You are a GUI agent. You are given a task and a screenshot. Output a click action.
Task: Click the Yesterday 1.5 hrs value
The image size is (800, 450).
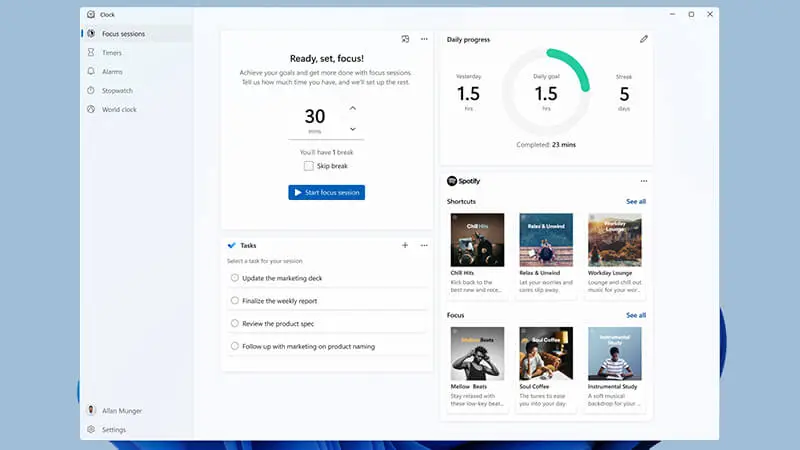pyautogui.click(x=468, y=93)
